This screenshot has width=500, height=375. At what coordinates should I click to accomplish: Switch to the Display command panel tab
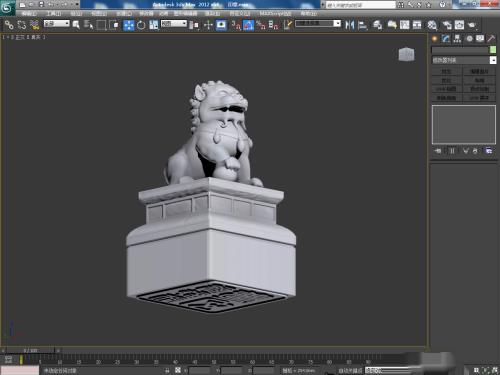point(480,39)
